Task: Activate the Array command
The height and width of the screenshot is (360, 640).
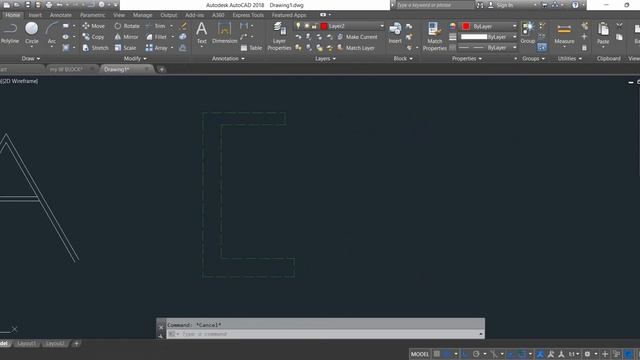Action: click(157, 48)
